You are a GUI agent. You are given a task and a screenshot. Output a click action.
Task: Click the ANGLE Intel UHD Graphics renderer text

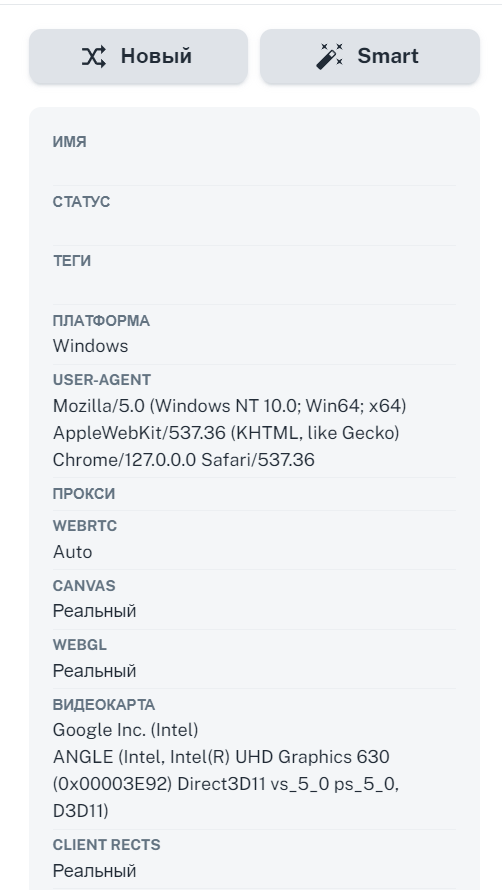tap(226, 784)
